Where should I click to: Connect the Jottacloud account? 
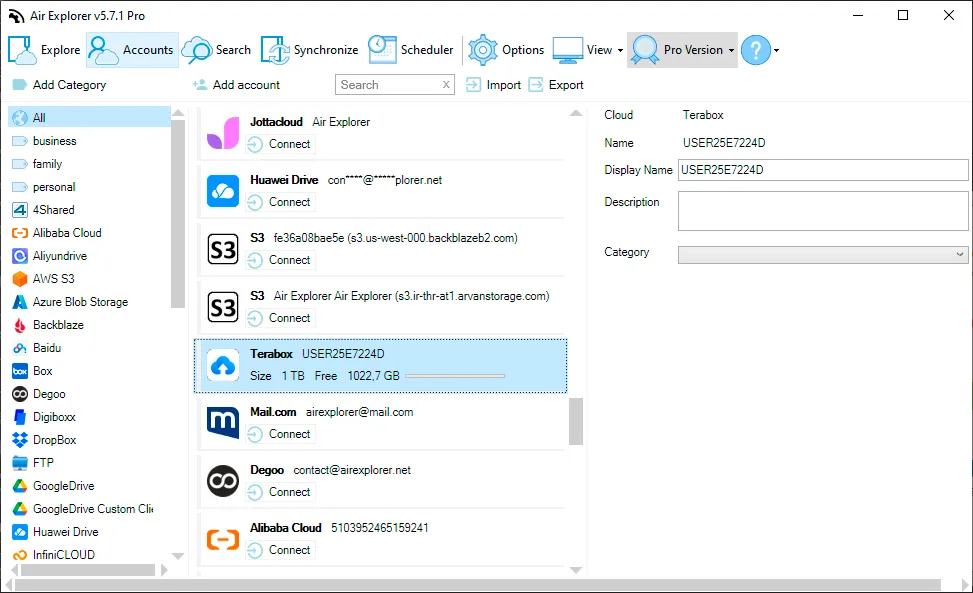[280, 144]
